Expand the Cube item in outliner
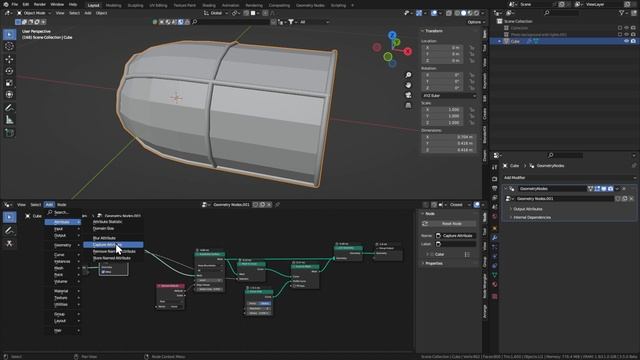640x360 pixels. click(499, 41)
